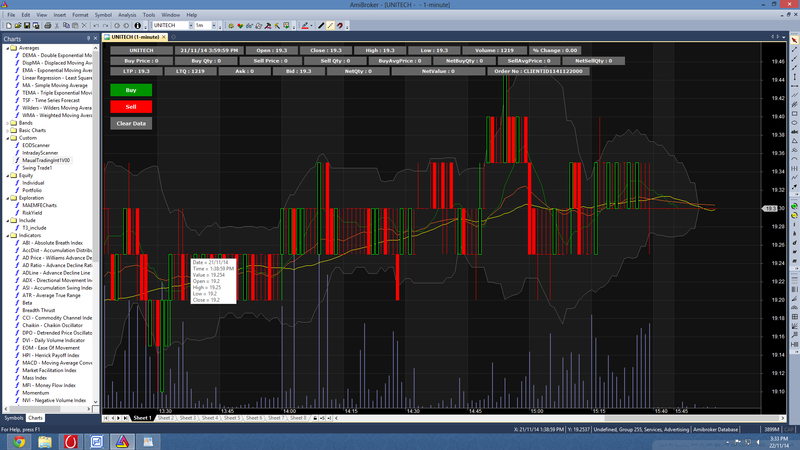Click AmiBroker icon in taskbar
Viewport: 800px width, 450px height.
point(122,442)
